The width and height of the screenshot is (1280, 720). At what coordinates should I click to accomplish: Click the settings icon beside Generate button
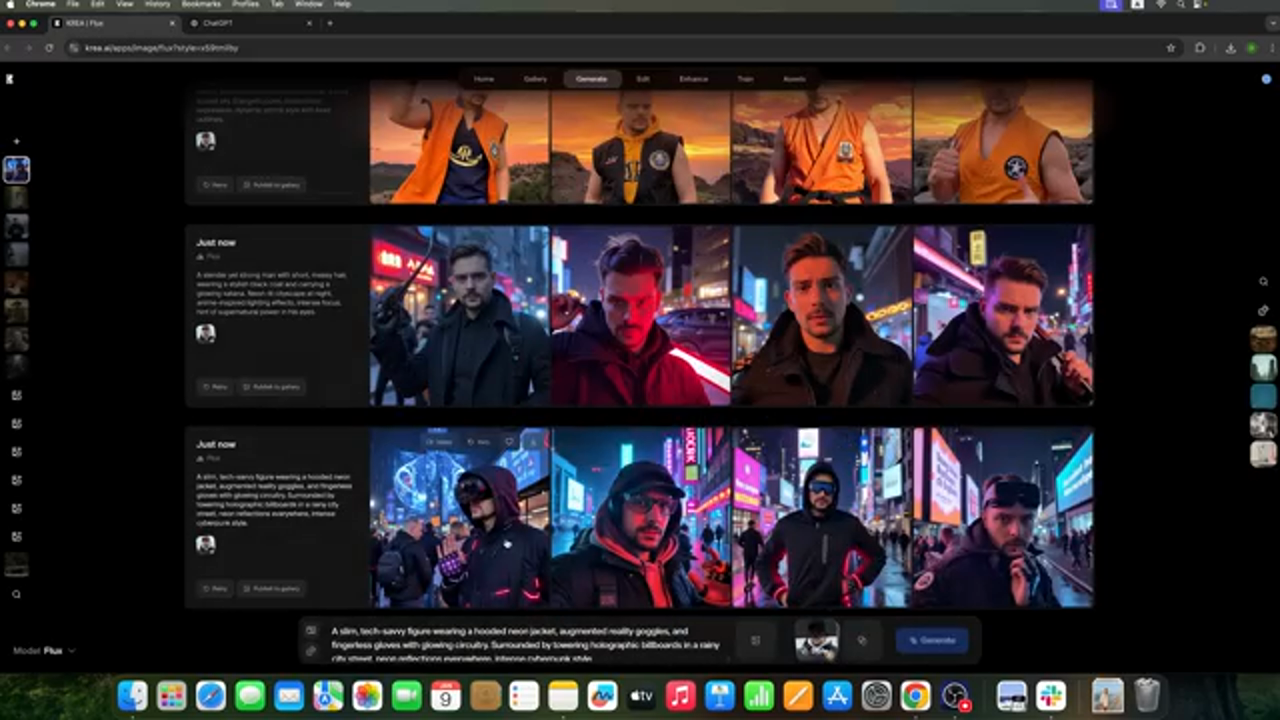click(862, 641)
